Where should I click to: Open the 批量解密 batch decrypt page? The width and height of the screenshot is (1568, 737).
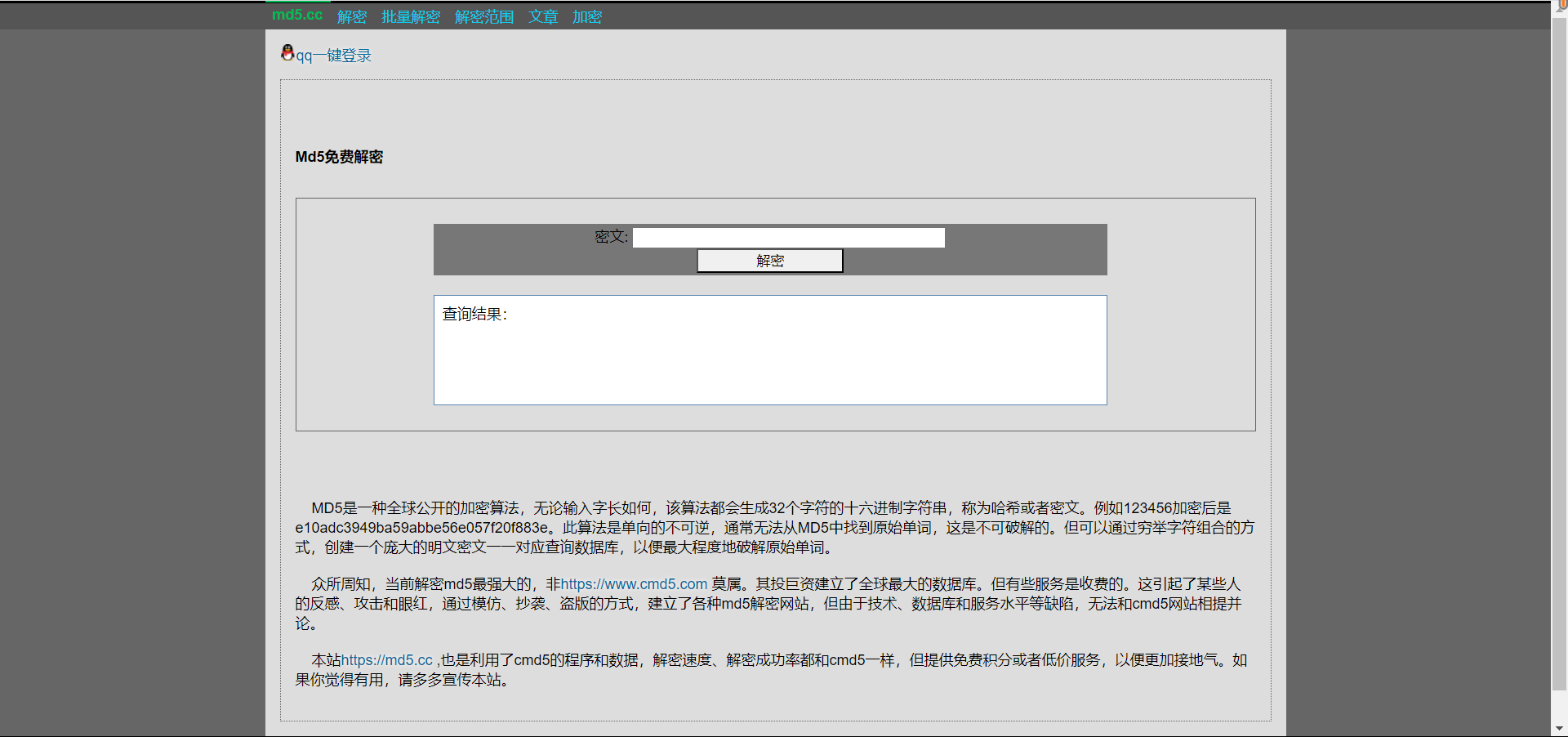pos(412,16)
